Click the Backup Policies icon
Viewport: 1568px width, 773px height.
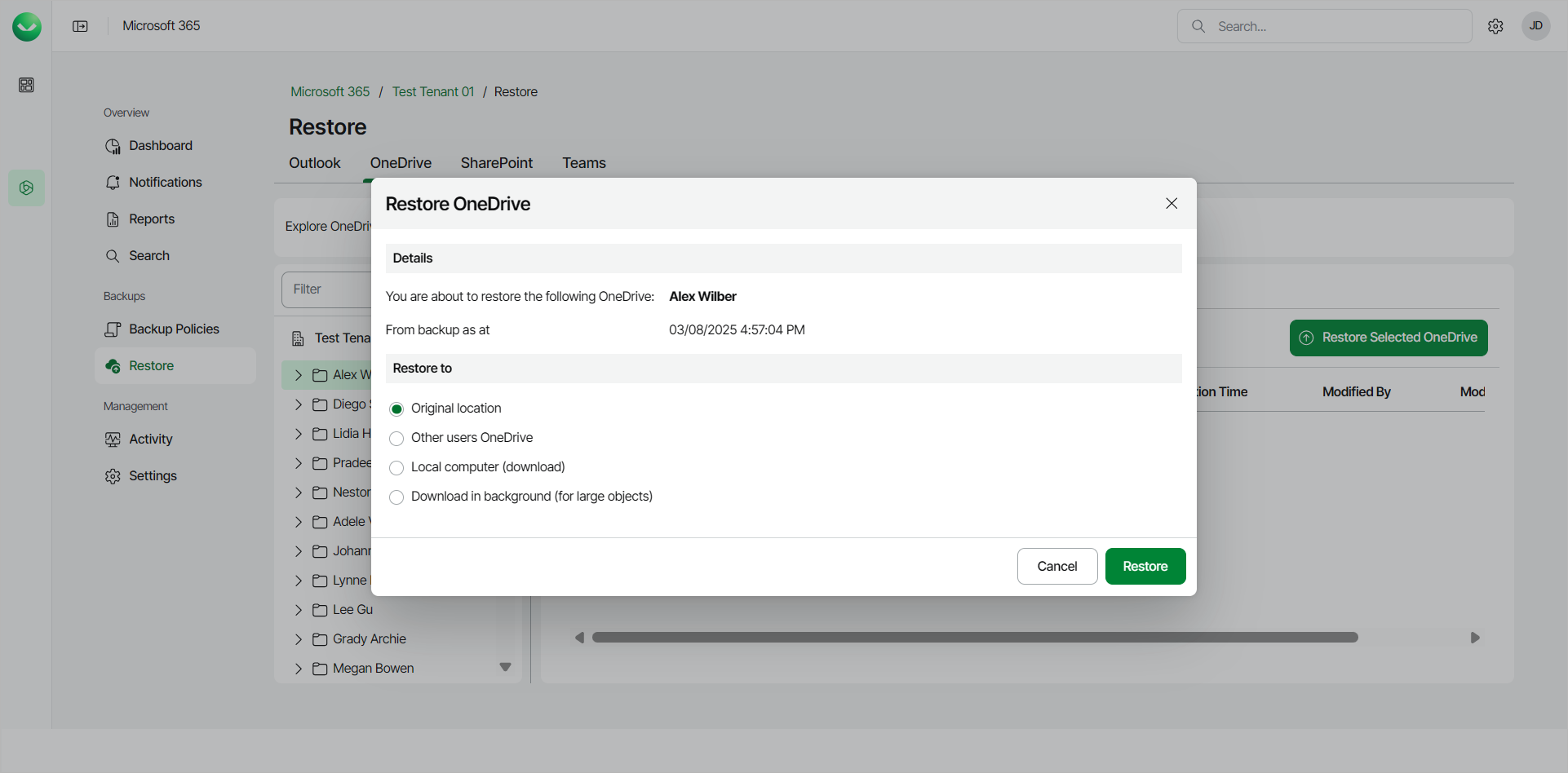click(113, 329)
